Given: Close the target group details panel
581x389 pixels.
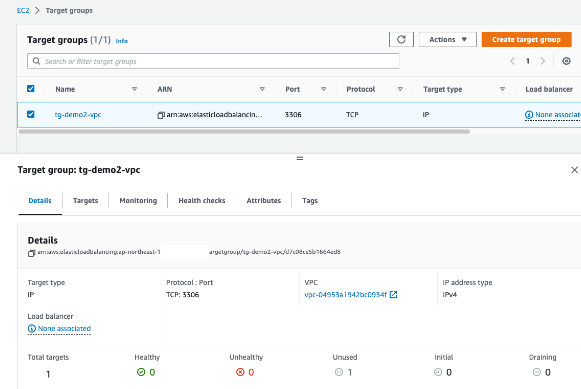Looking at the screenshot, I should [574, 170].
